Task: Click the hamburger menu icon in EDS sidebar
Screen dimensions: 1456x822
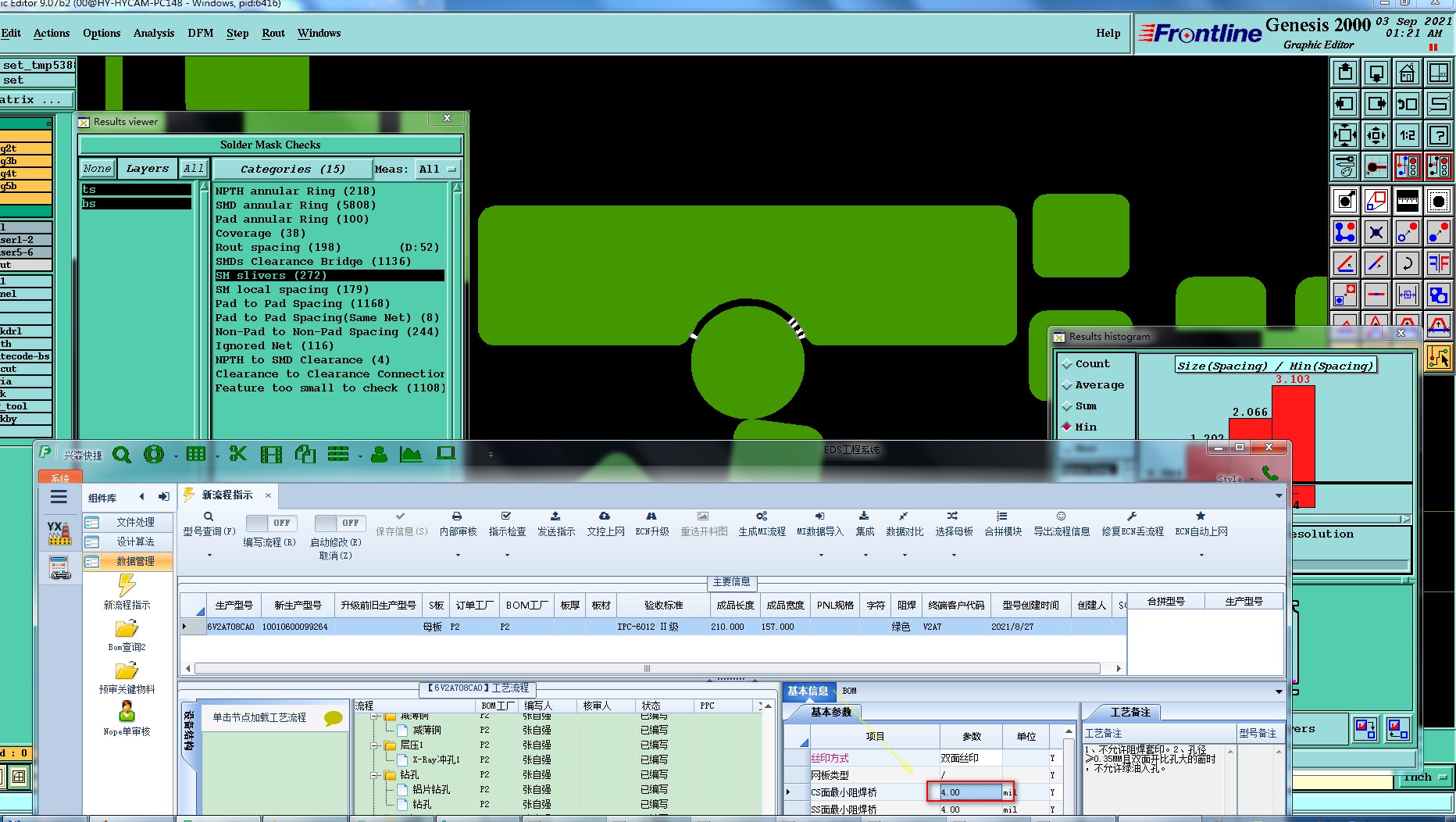Action: [59, 497]
